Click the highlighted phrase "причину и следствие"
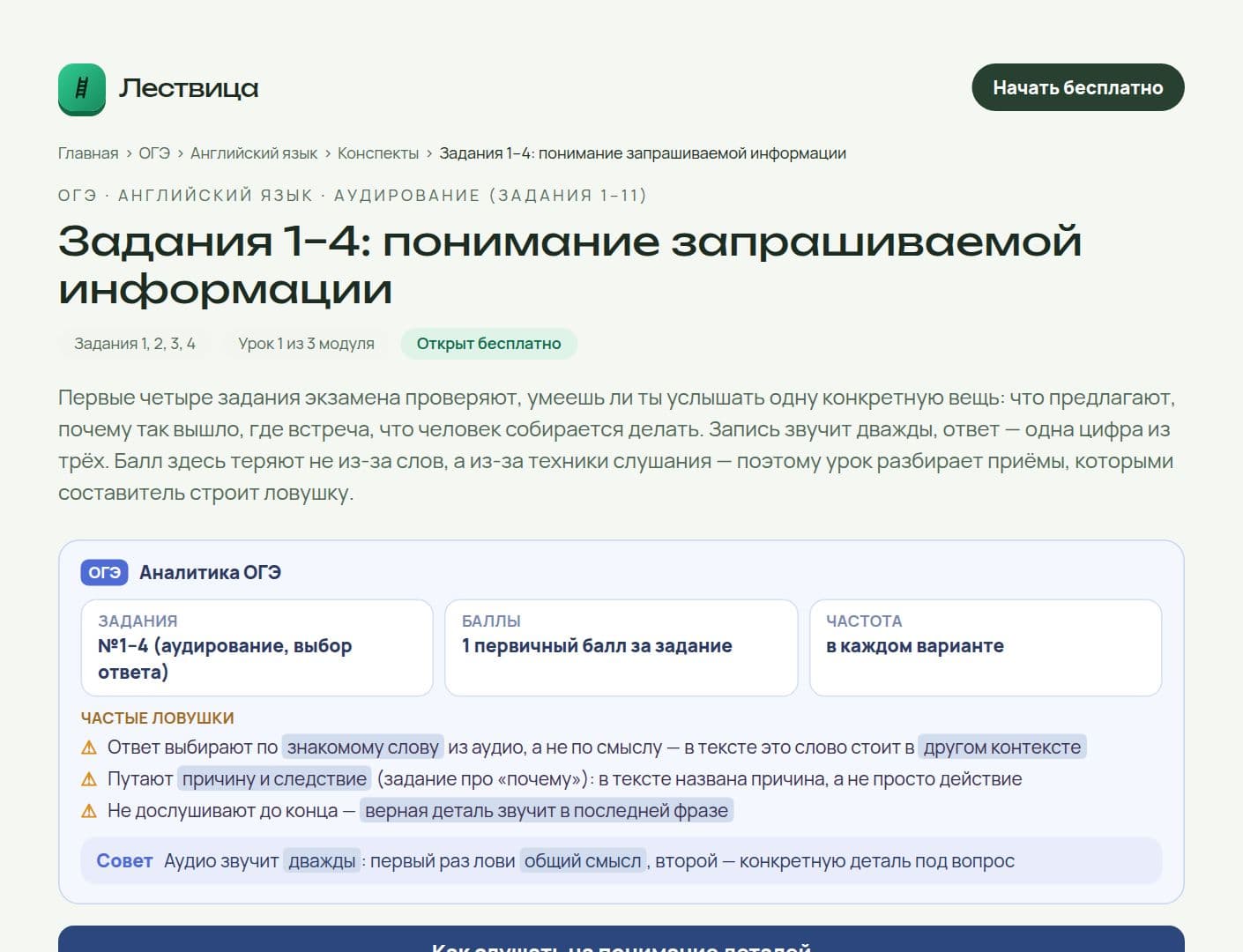 (x=274, y=779)
